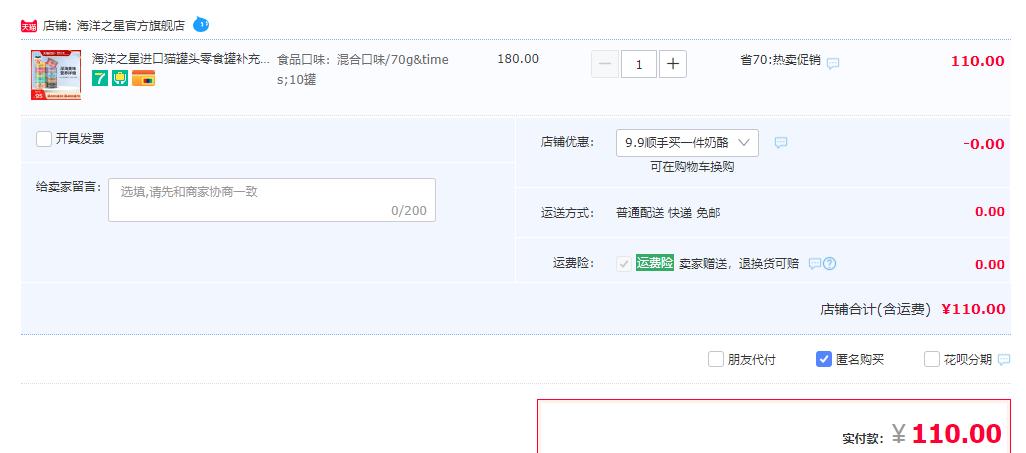Viewport: 1026px width, 453px height.
Task: Click the orange credit card badge
Action: tap(143, 79)
